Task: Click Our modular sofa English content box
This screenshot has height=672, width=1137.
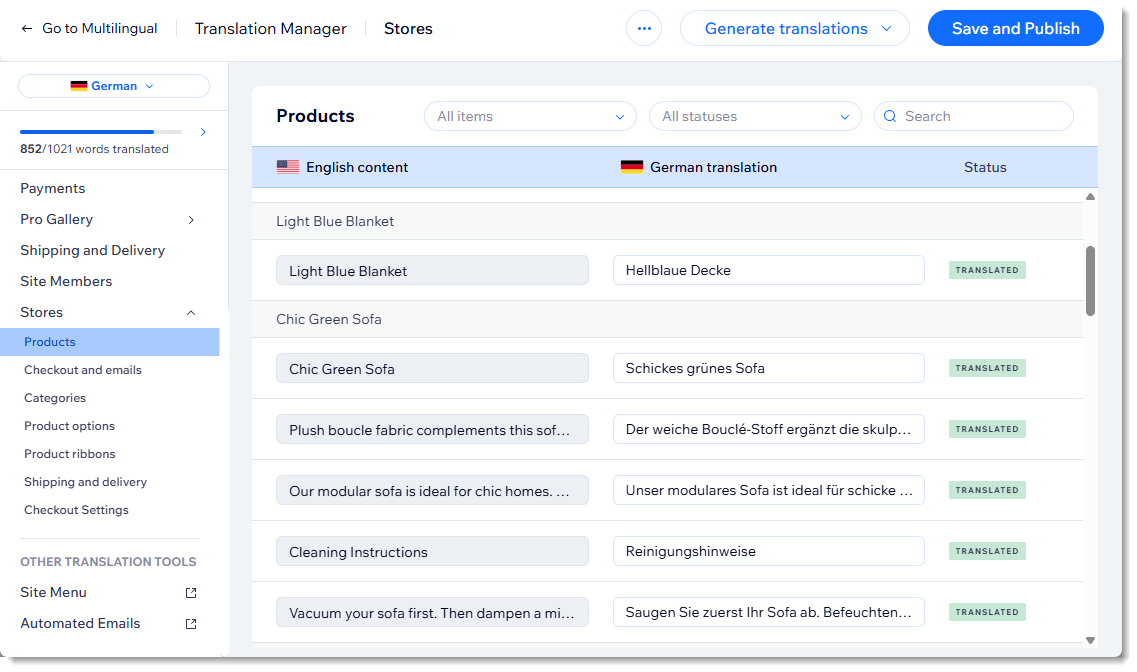Action: click(x=432, y=490)
